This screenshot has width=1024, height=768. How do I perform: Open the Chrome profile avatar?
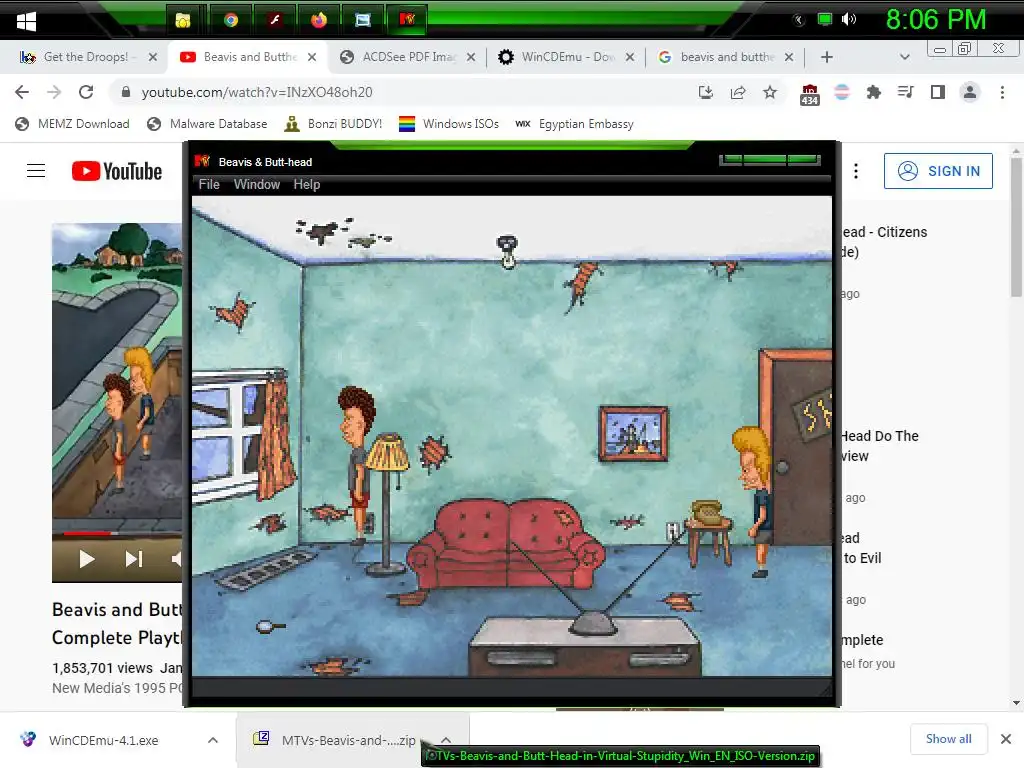[x=970, y=93]
